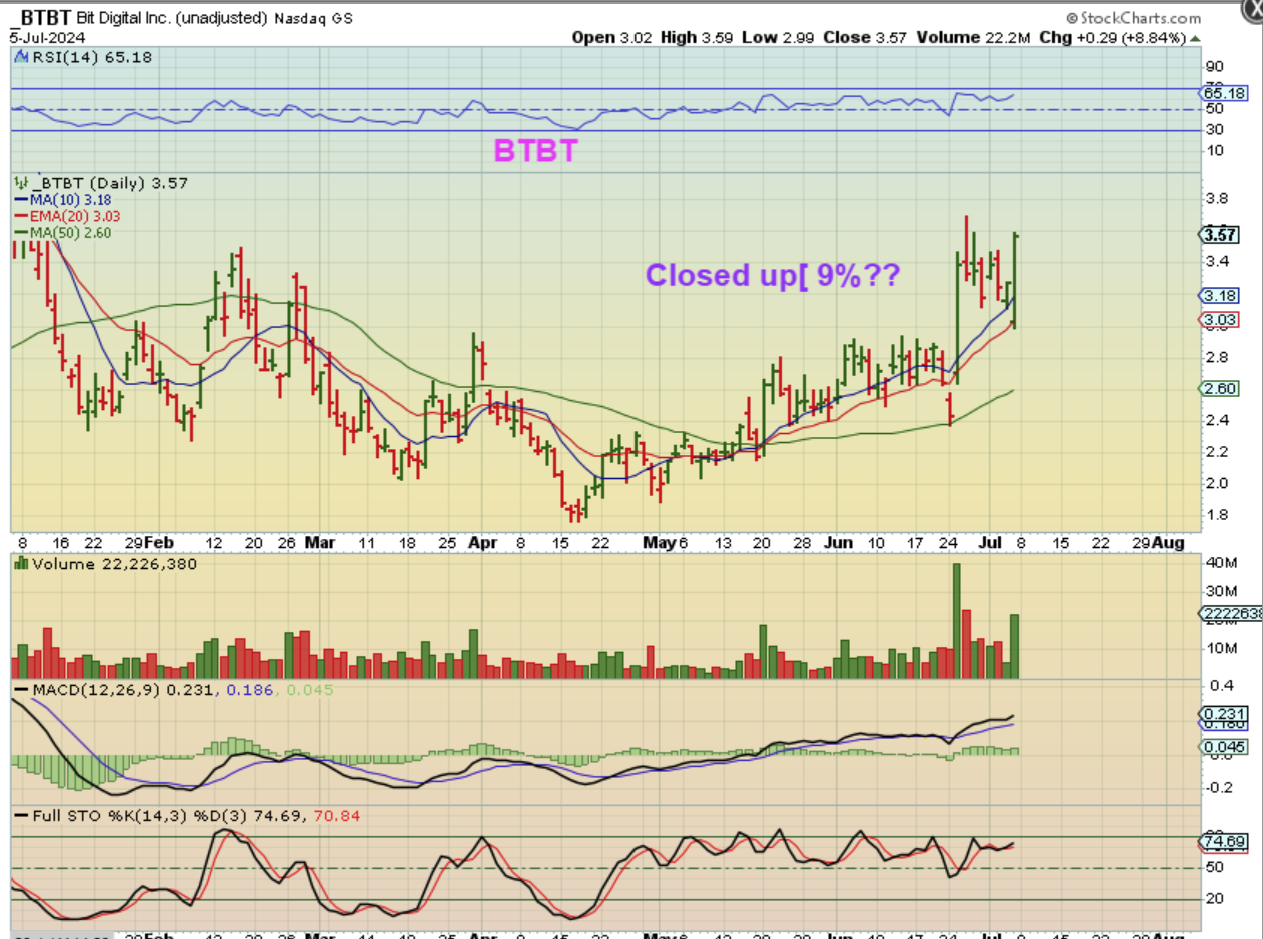The height and width of the screenshot is (939, 1263).
Task: Click the volume bars icon beside Volume 22,226,380
Action: (20, 564)
